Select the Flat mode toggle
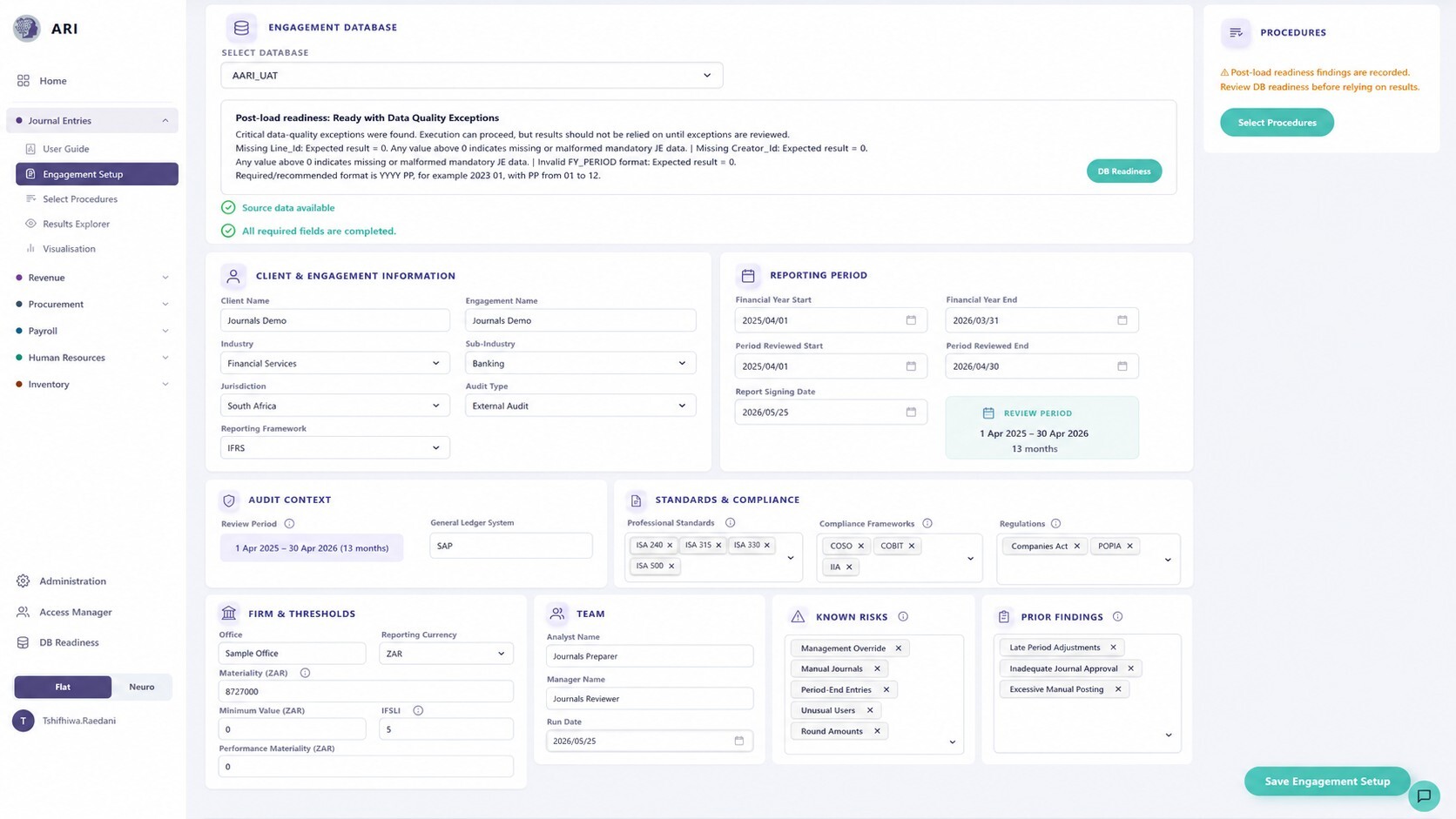Viewport: 1456px width, 819px height. 63,687
